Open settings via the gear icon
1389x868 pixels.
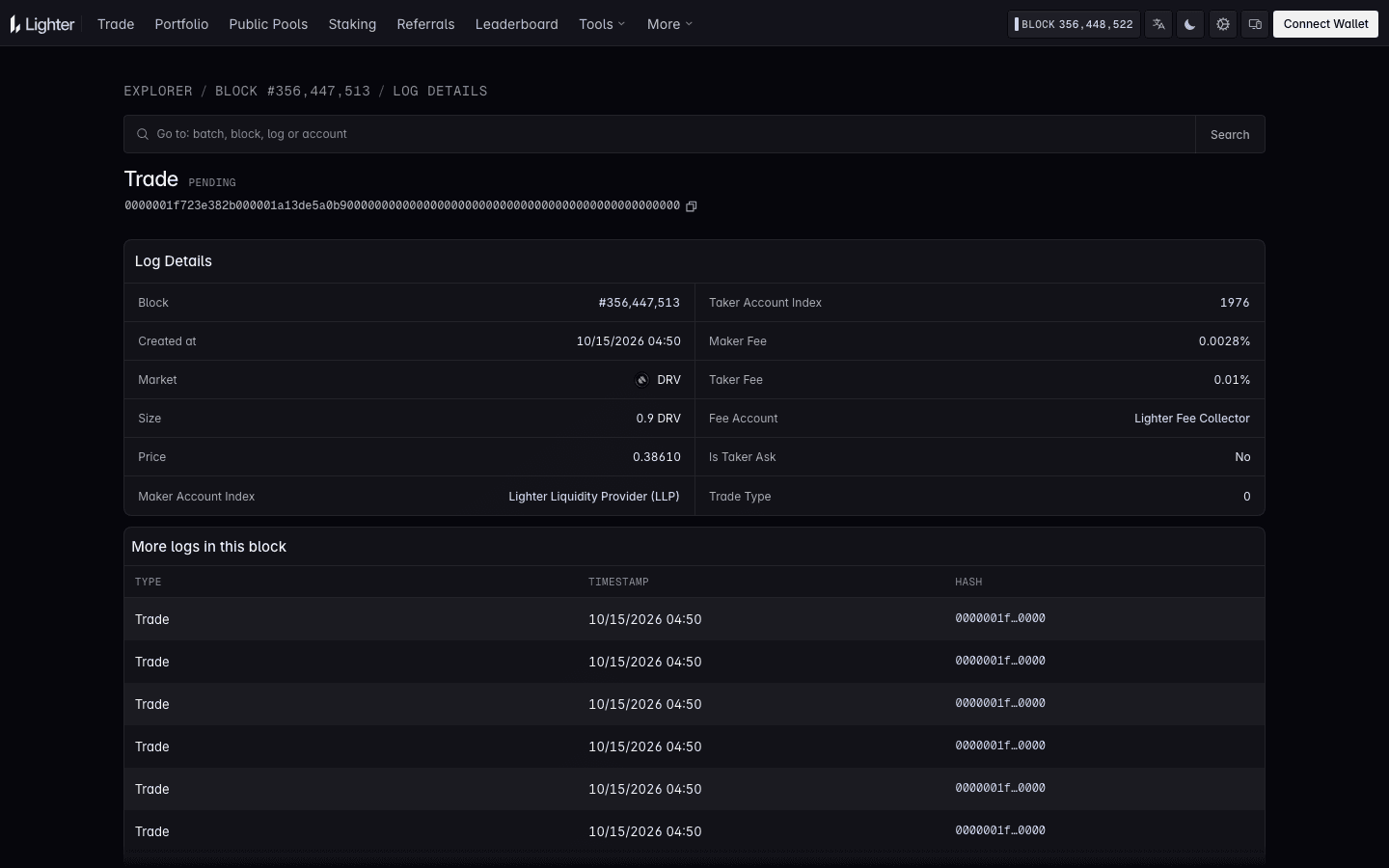(x=1223, y=24)
